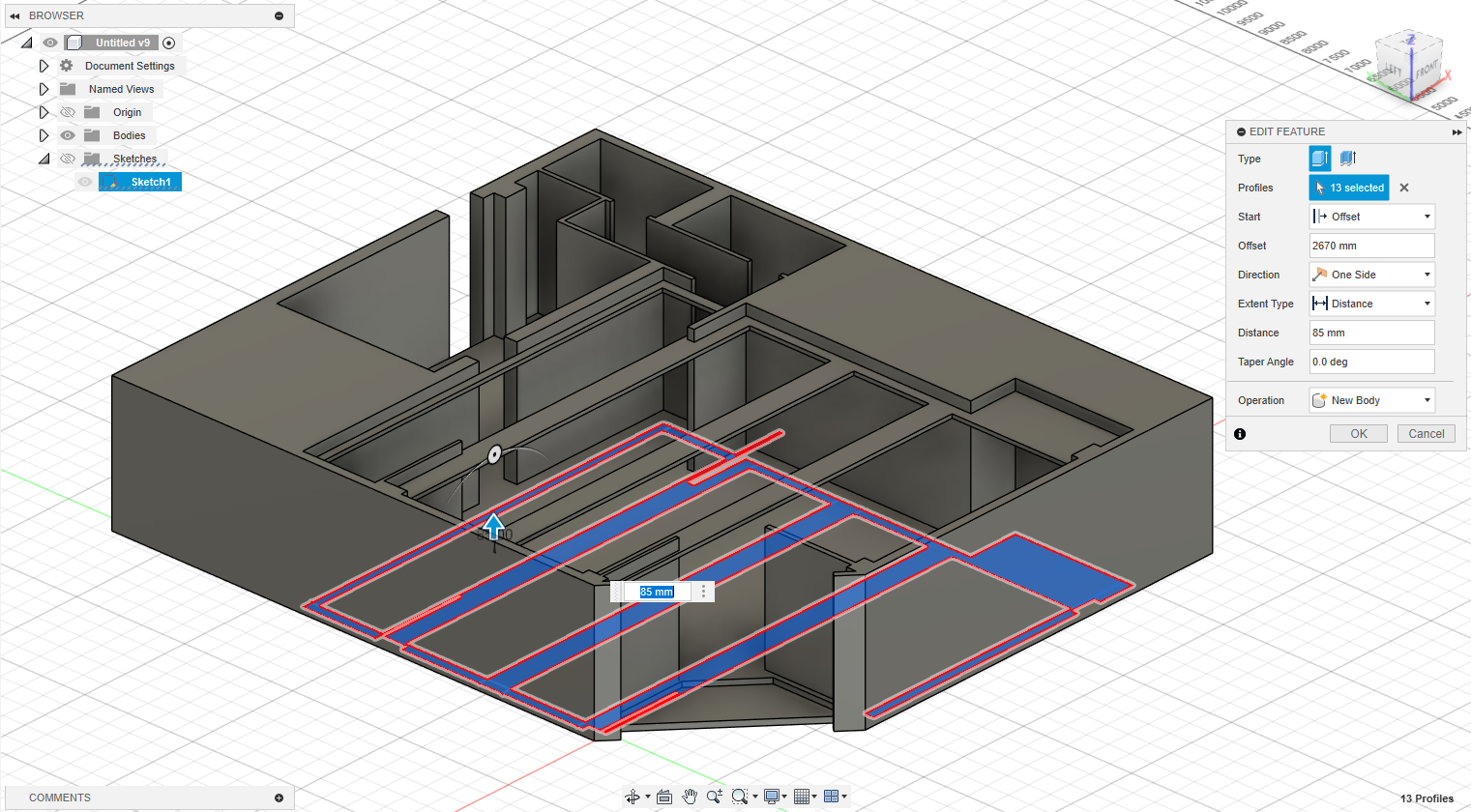Open the Viewports layout icon
Viewport: 1471px width, 812px height.
tap(831, 797)
